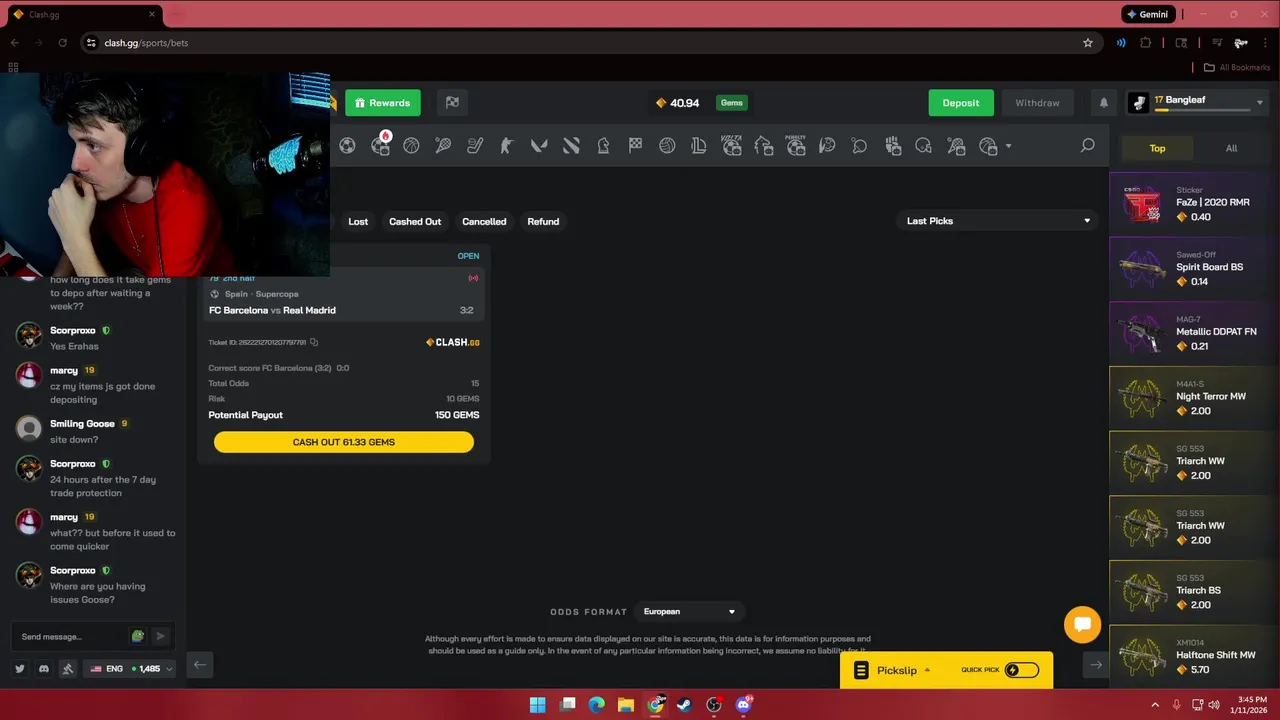Toggle the Quick Pick switch
Viewport: 1280px width, 720px height.
point(1021,670)
